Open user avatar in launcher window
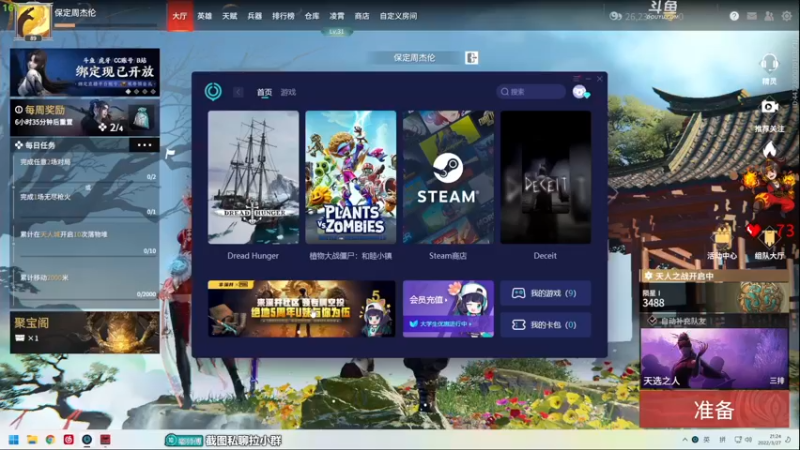The height and width of the screenshot is (450, 800). (x=579, y=92)
